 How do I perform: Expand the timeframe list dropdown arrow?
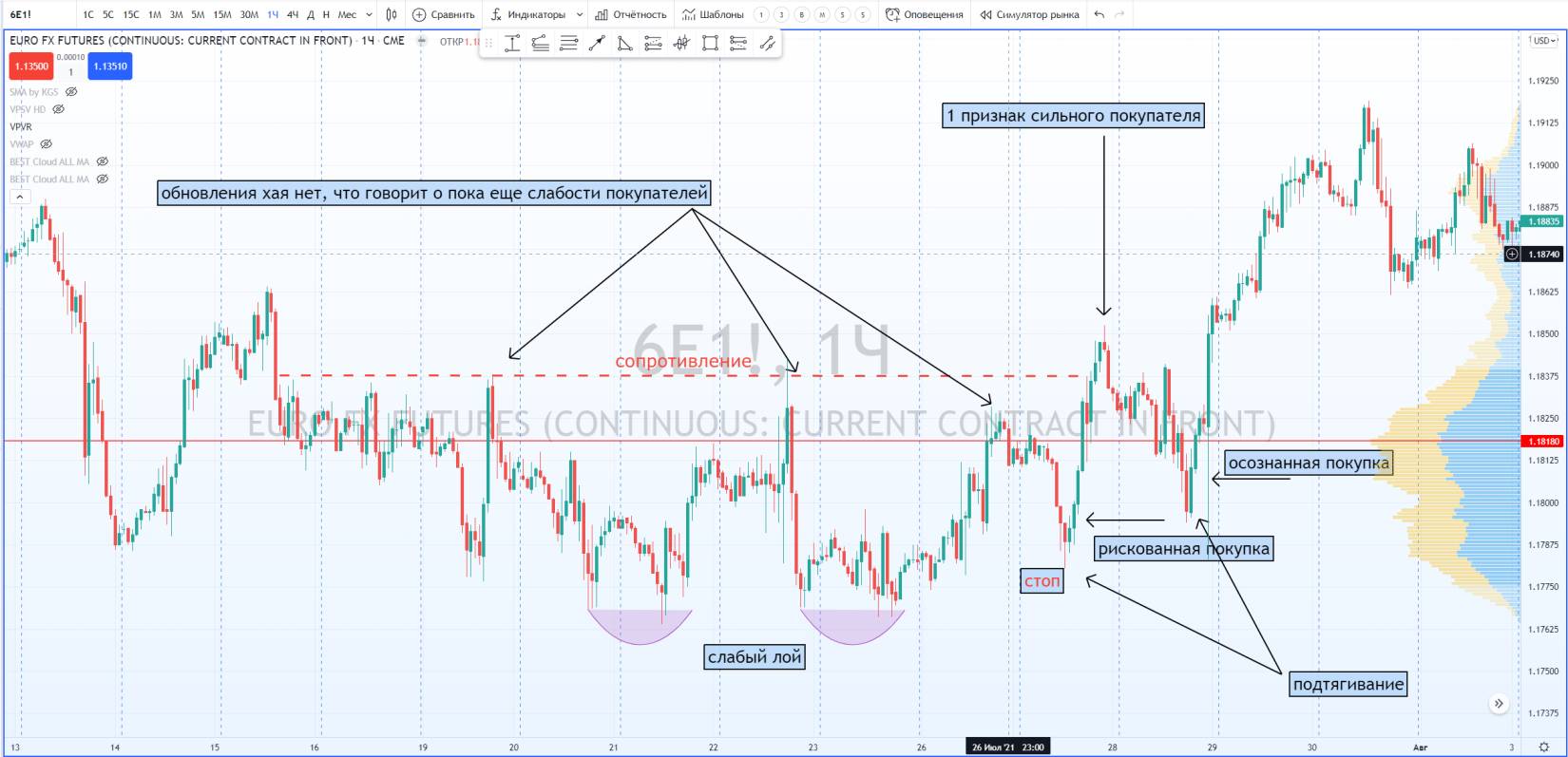point(369,14)
